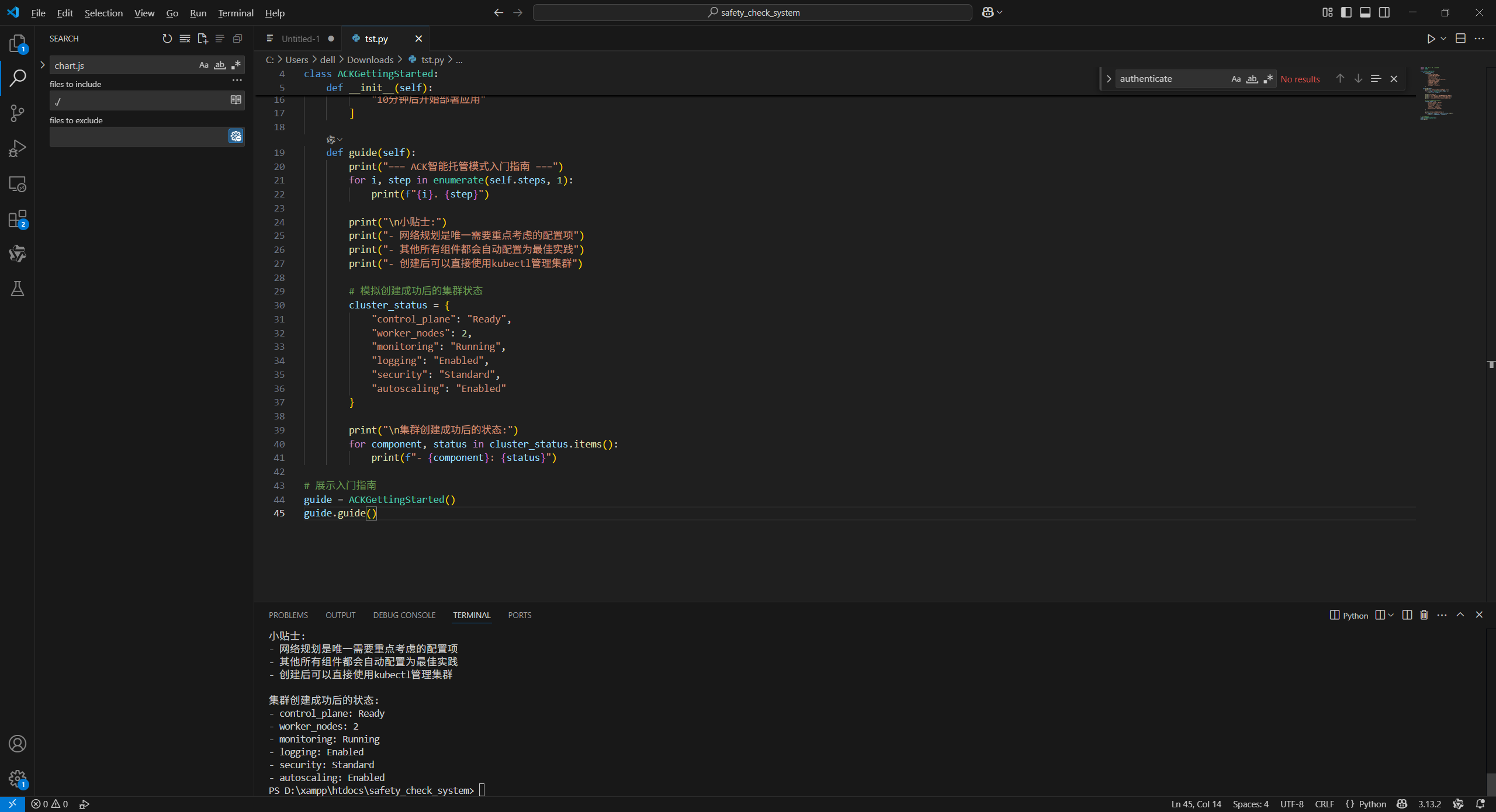Screen dimensions: 1496x812
Task: Click the files to exclude input
Action: [139, 136]
